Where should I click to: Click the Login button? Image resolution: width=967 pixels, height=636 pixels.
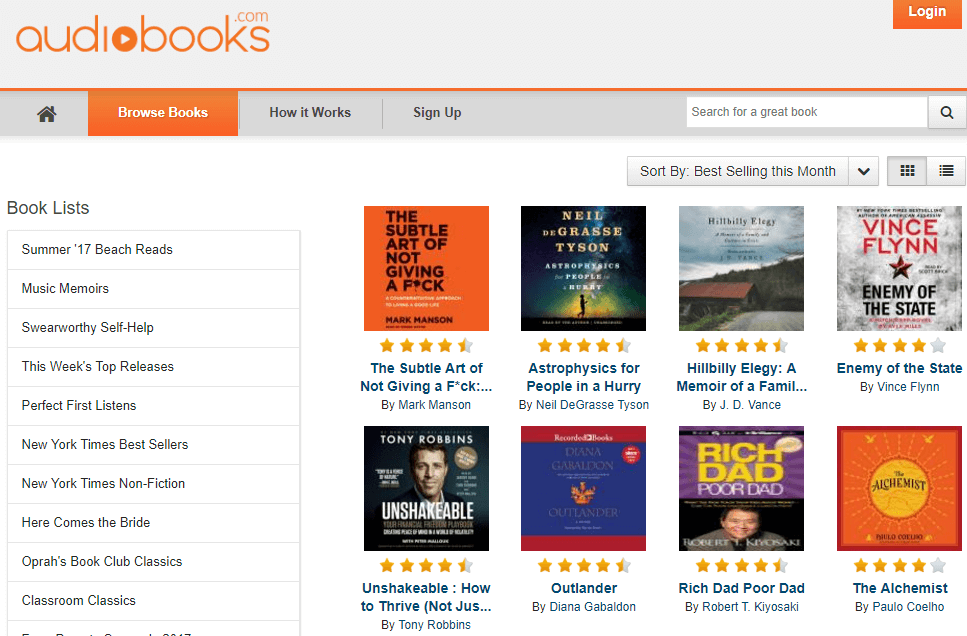(x=927, y=12)
